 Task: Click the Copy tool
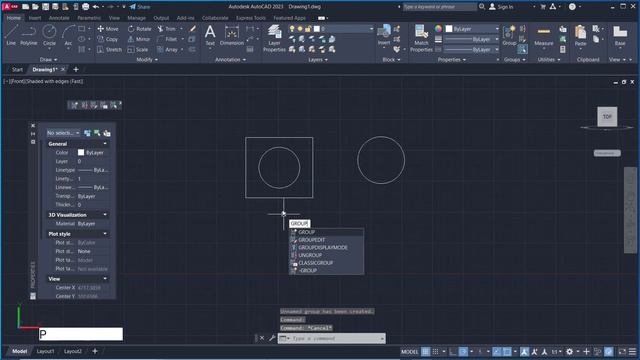108,39
